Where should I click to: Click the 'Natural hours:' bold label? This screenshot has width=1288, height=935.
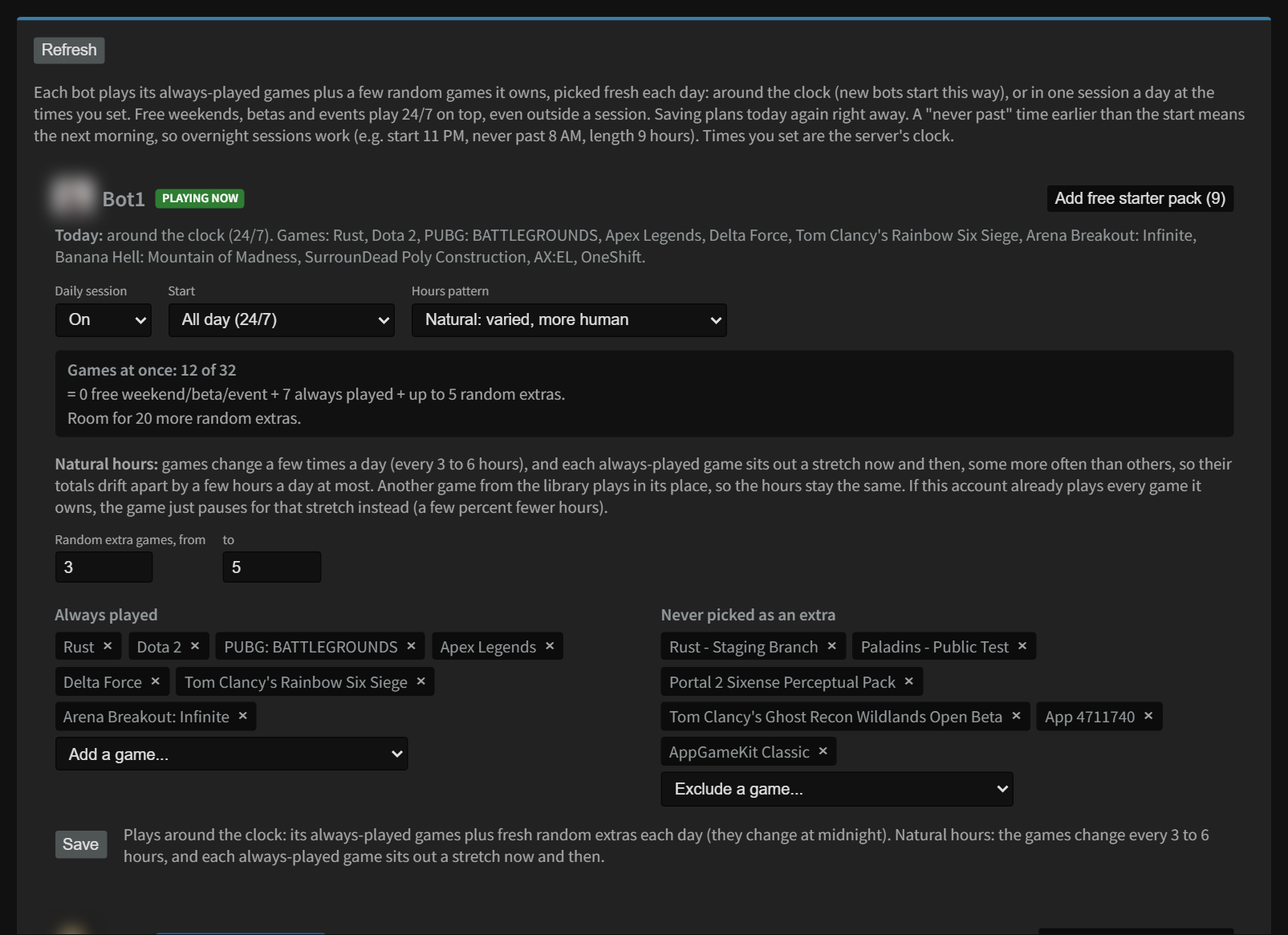tap(106, 464)
